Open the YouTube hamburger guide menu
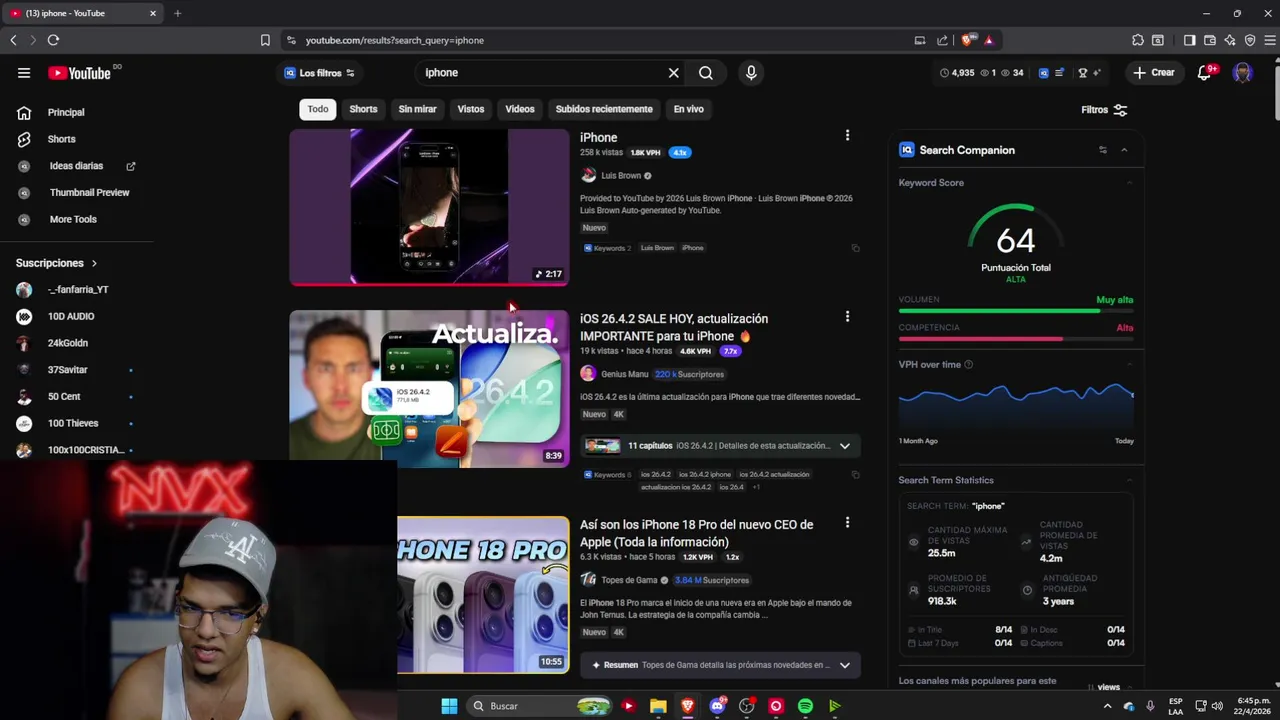This screenshot has width=1280, height=720. (x=24, y=73)
